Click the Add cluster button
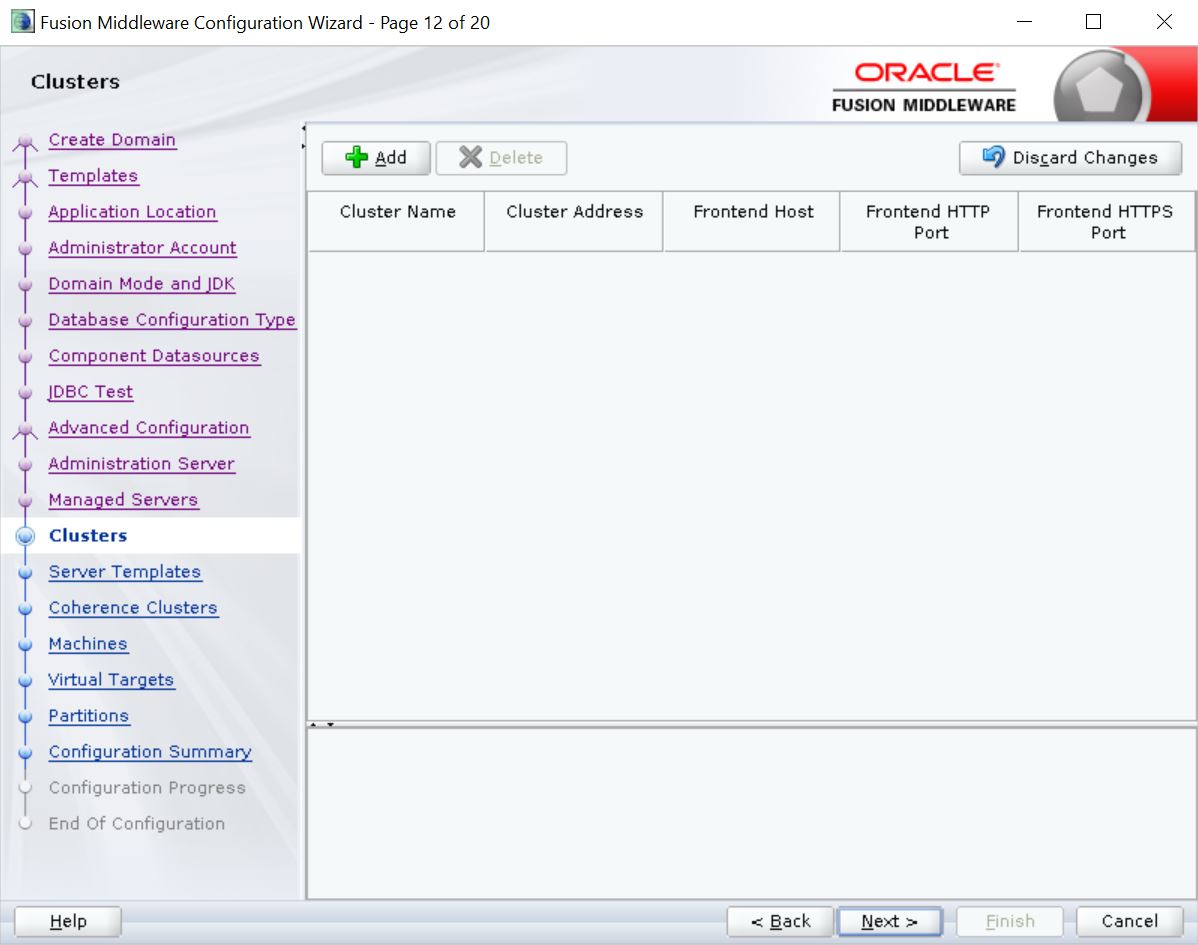Screen dimensions: 1198x945 pyautogui.click(x=376, y=158)
